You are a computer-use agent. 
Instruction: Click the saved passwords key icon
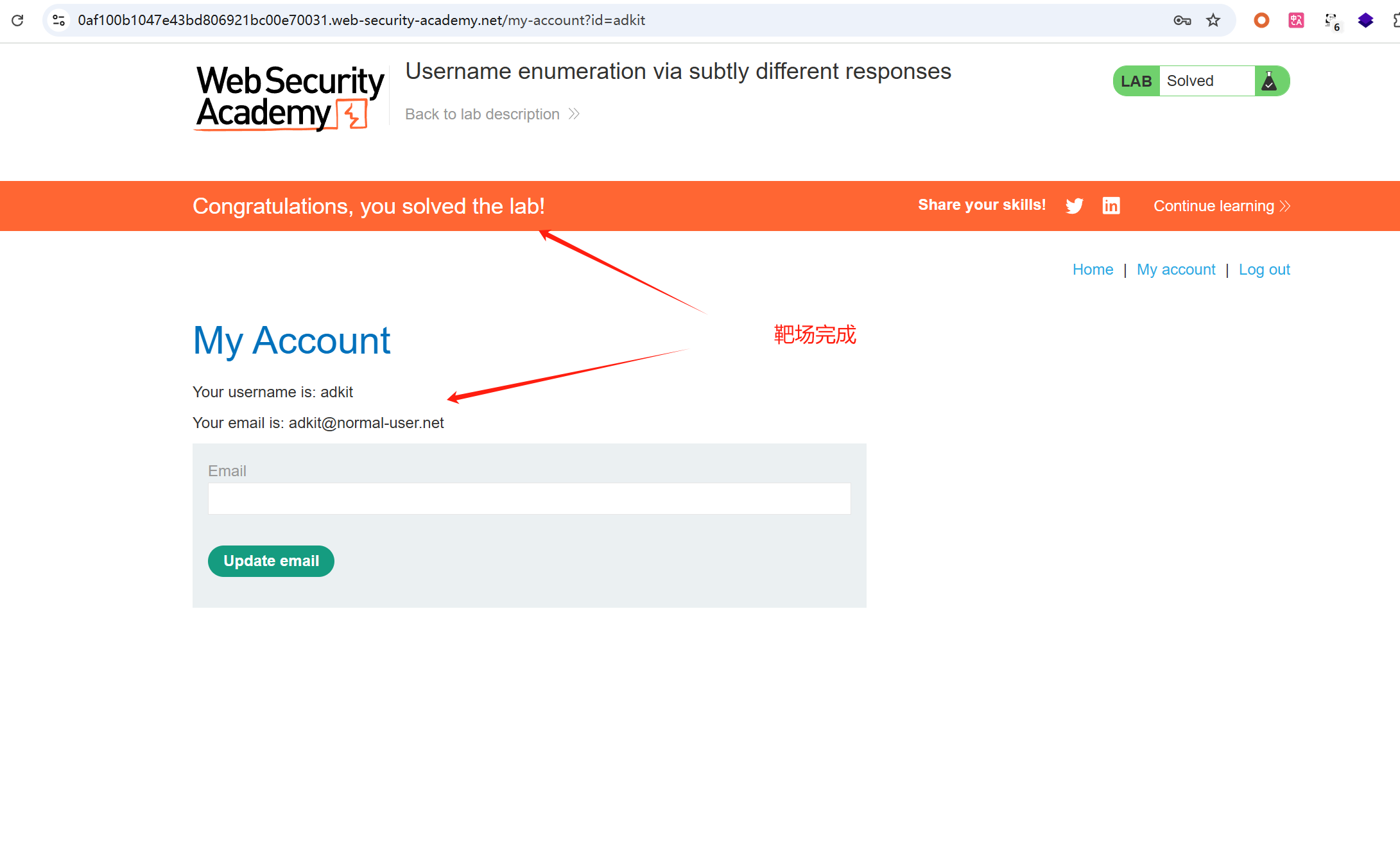[1182, 21]
